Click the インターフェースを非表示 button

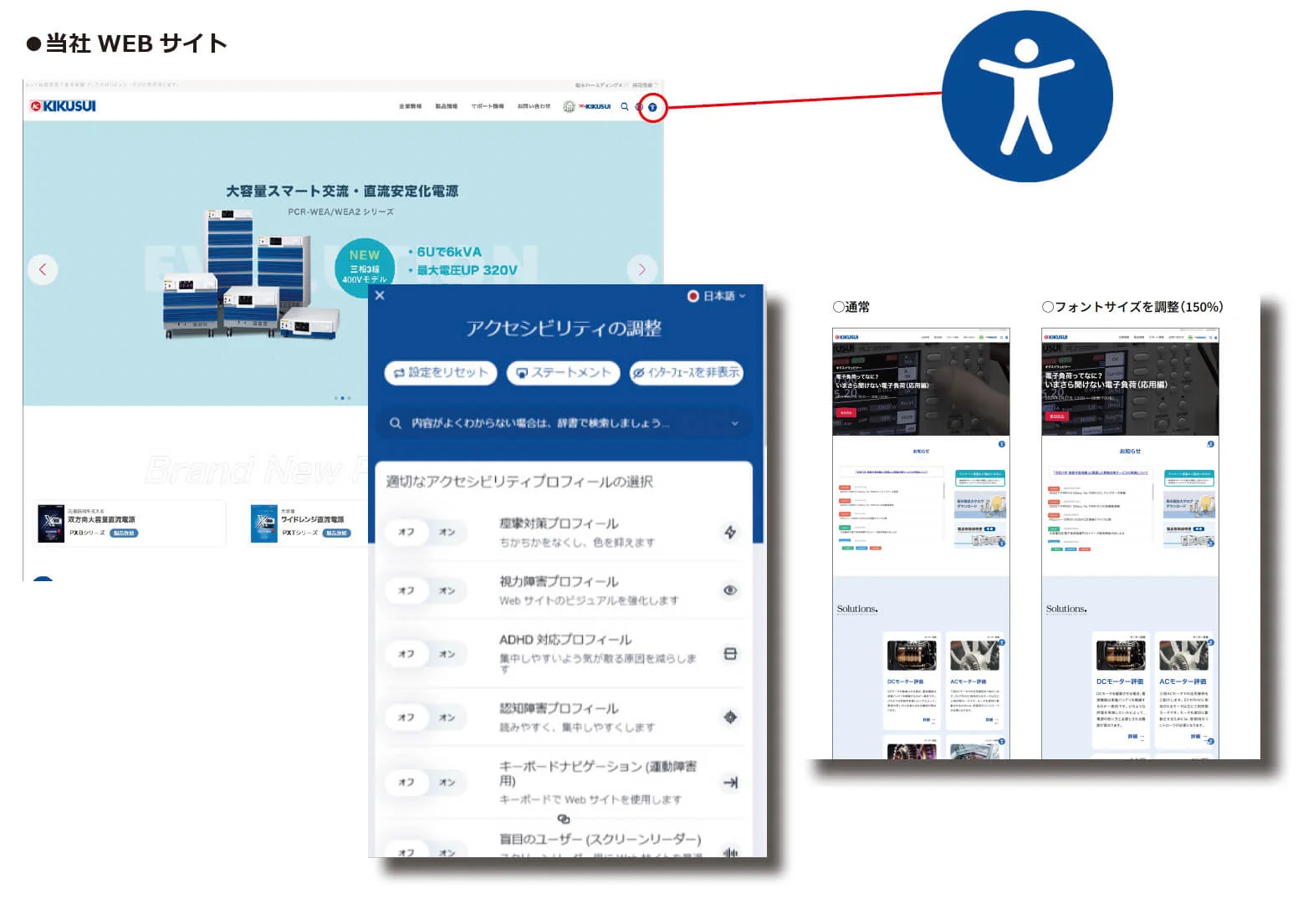[686, 372]
